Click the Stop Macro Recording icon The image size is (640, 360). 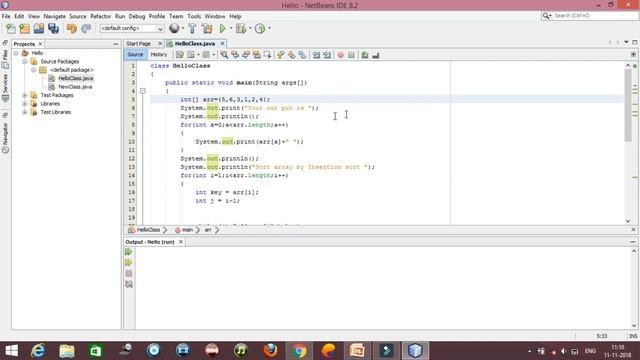pos(351,55)
